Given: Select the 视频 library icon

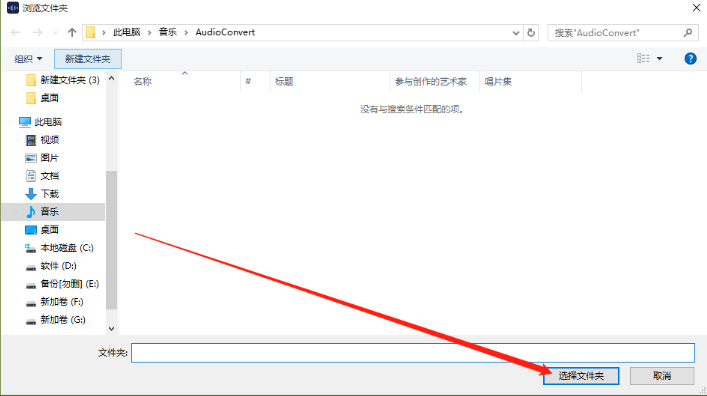Looking at the screenshot, I should (31, 140).
